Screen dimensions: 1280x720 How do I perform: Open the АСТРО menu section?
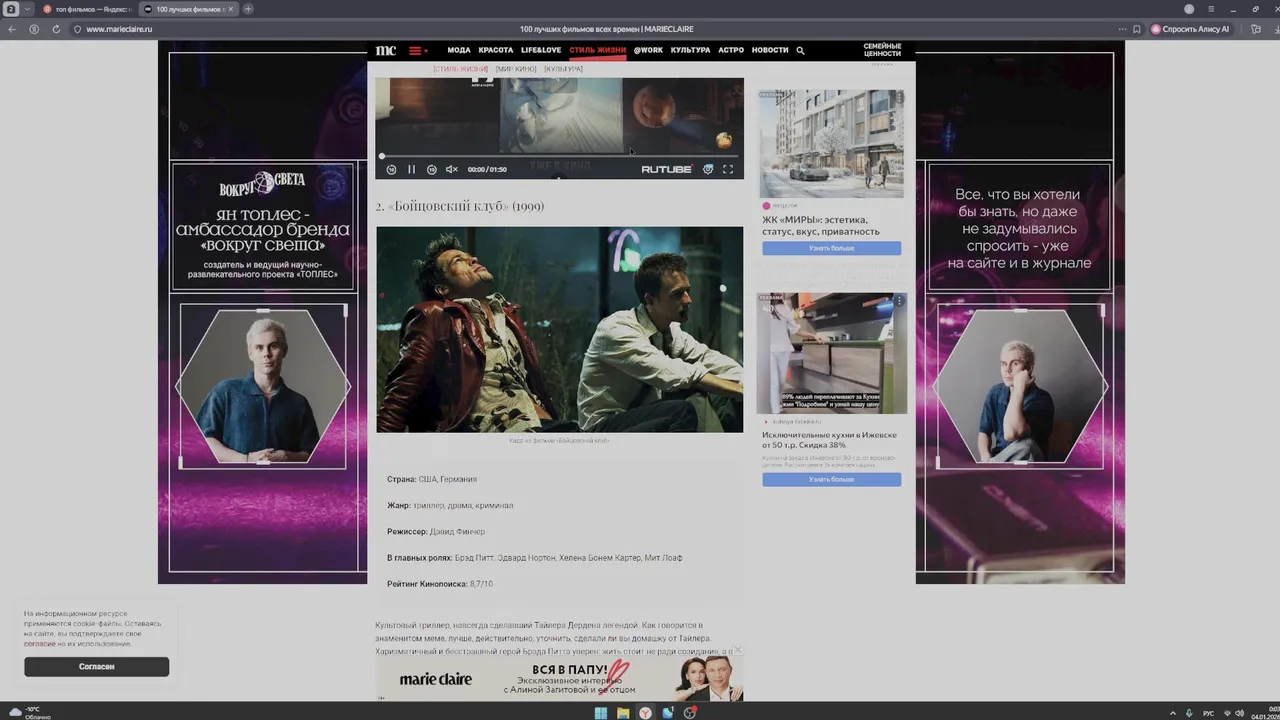[731, 50]
